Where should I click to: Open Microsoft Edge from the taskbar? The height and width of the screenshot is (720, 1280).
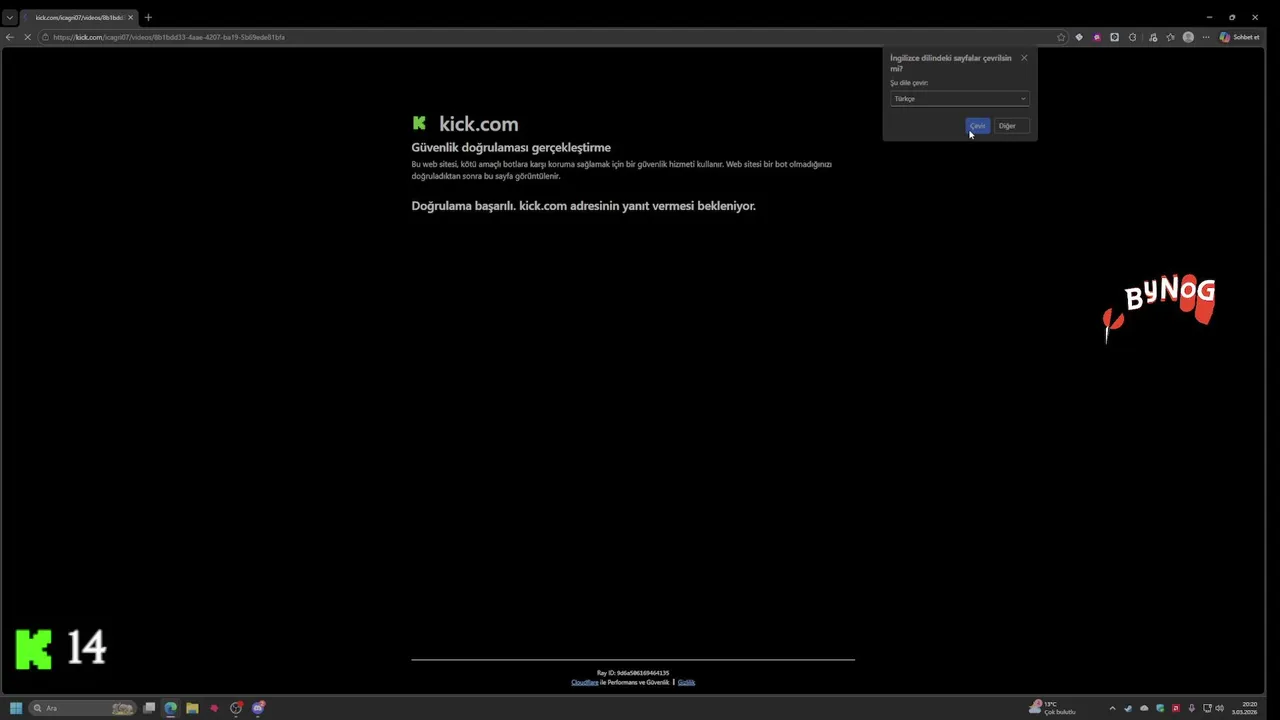click(171, 708)
